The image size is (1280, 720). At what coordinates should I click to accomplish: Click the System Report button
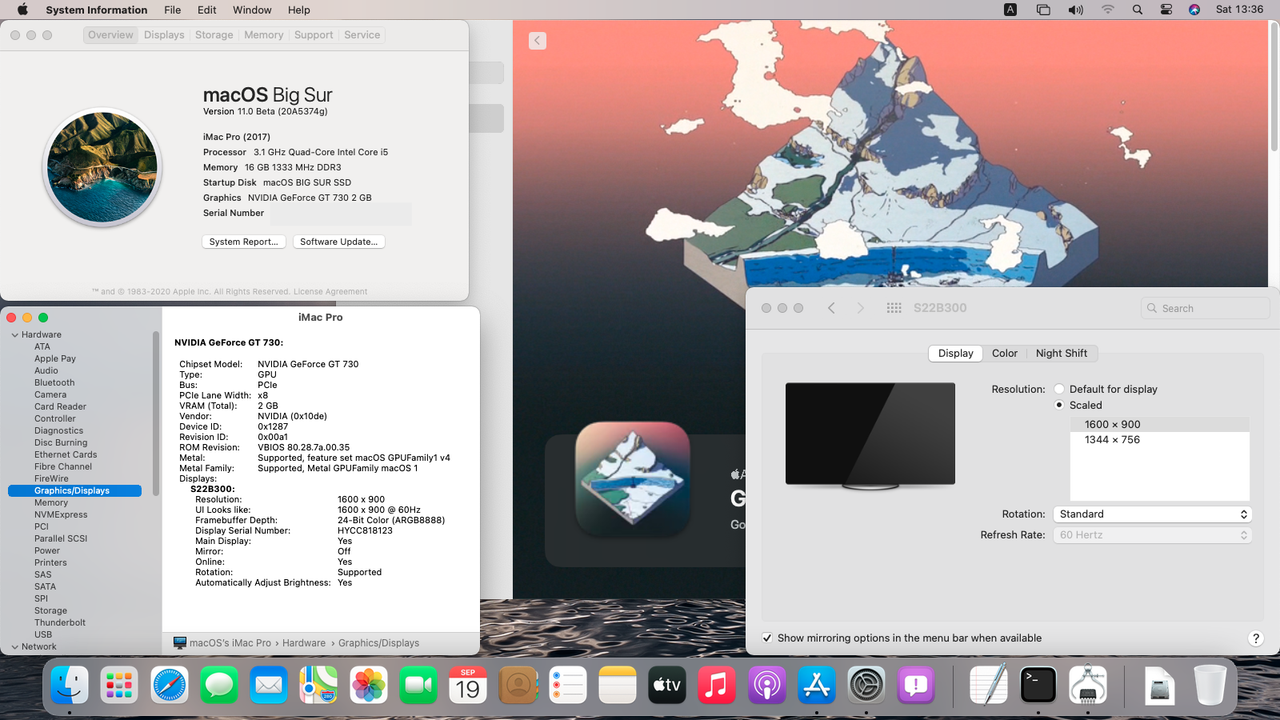[x=244, y=242]
